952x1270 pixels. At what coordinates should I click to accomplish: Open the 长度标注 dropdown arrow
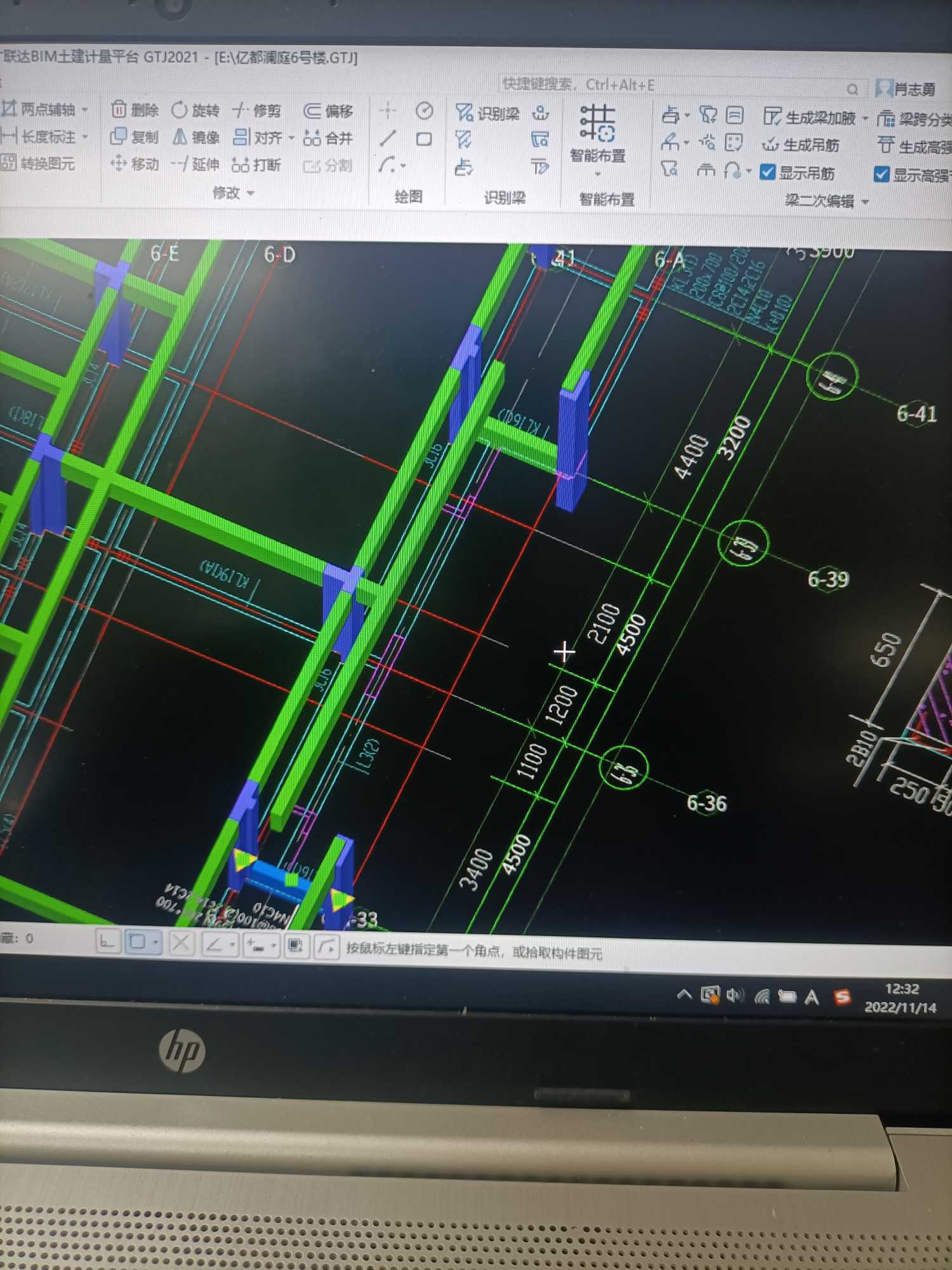[x=85, y=137]
